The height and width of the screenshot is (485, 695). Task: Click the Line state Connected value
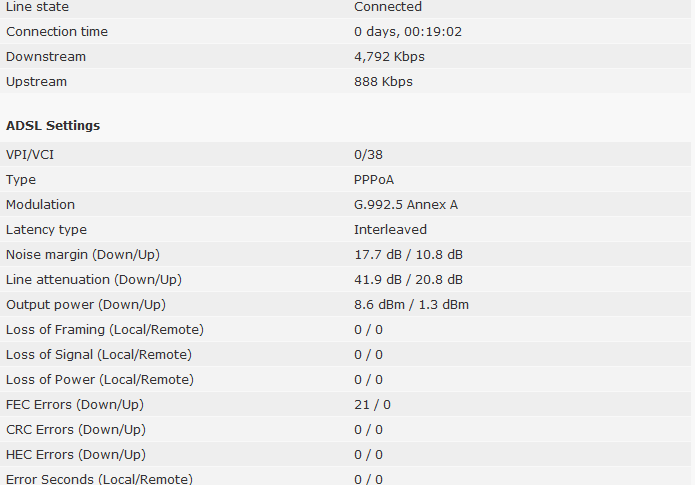pos(387,7)
